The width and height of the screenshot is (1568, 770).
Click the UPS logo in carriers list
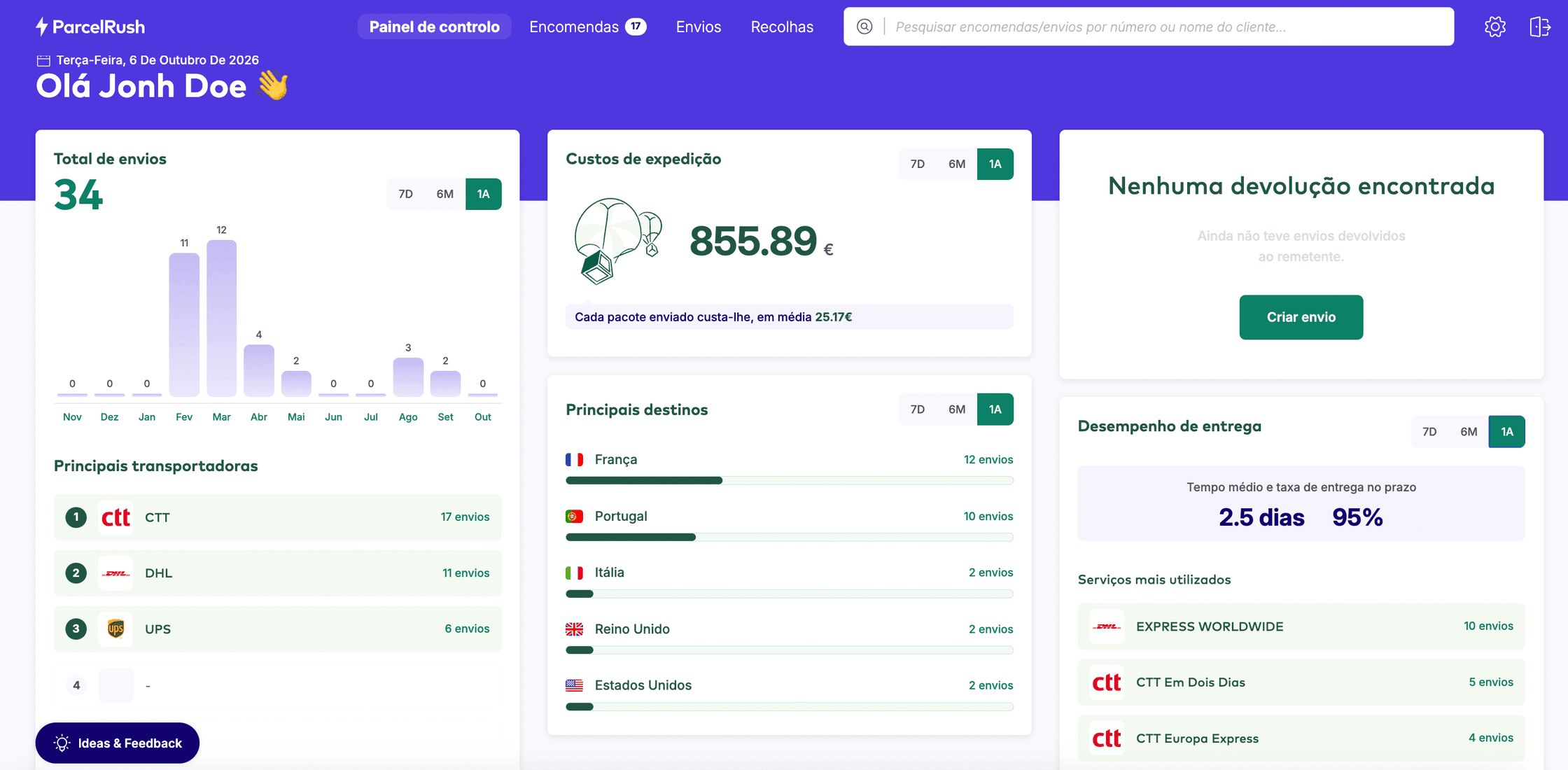coord(115,629)
